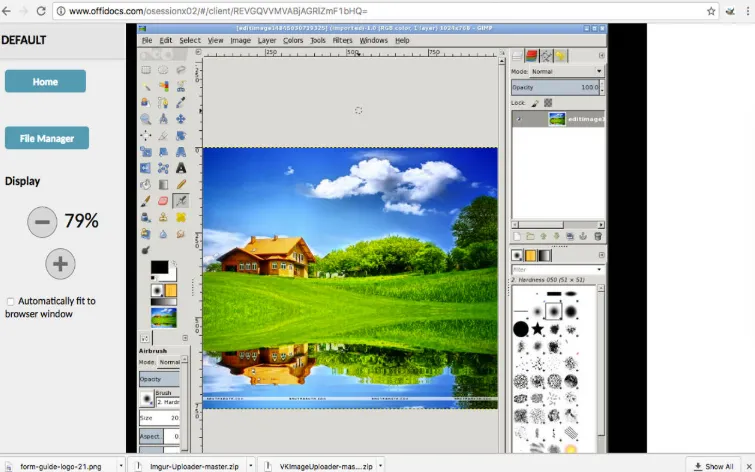Switch to the Channels tab
Screen dimensions: 755x472
click(532, 56)
